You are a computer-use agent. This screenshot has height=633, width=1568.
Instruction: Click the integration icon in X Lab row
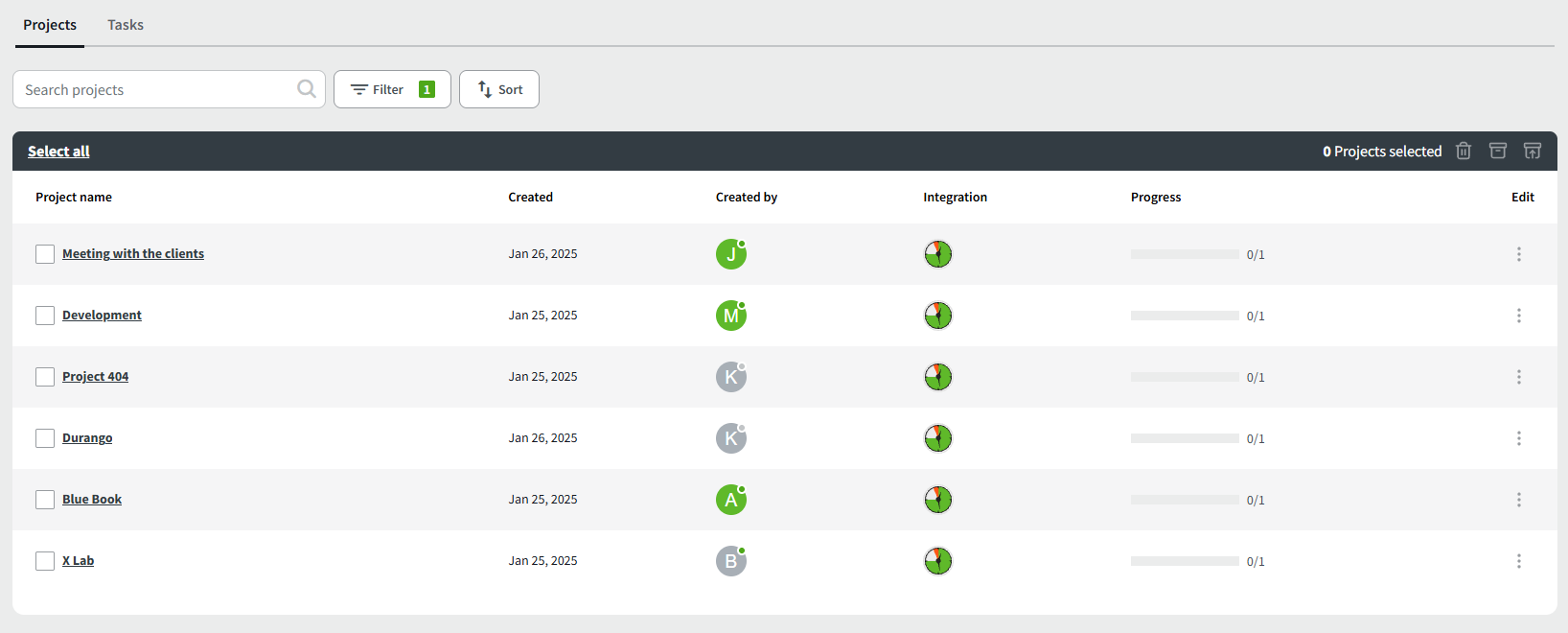[x=937, y=561]
